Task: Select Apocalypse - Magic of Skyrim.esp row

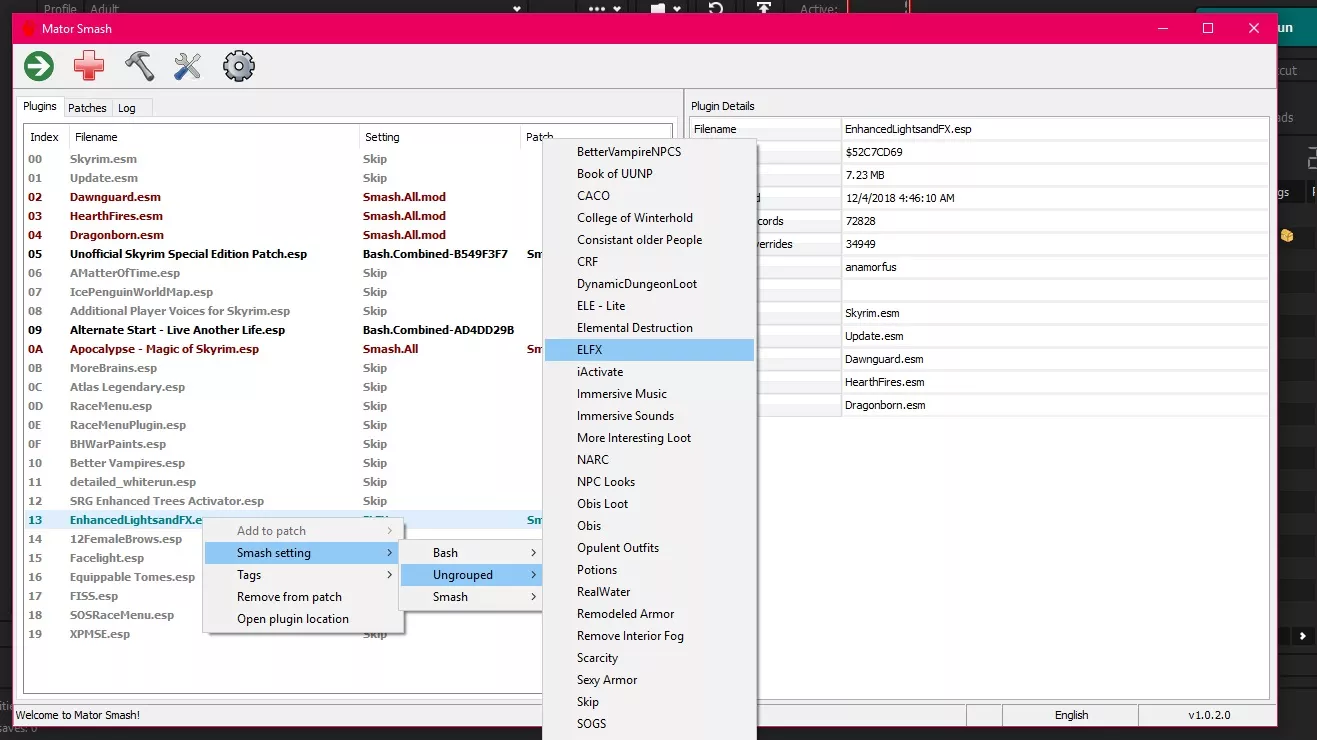Action: pyautogui.click(x=283, y=349)
